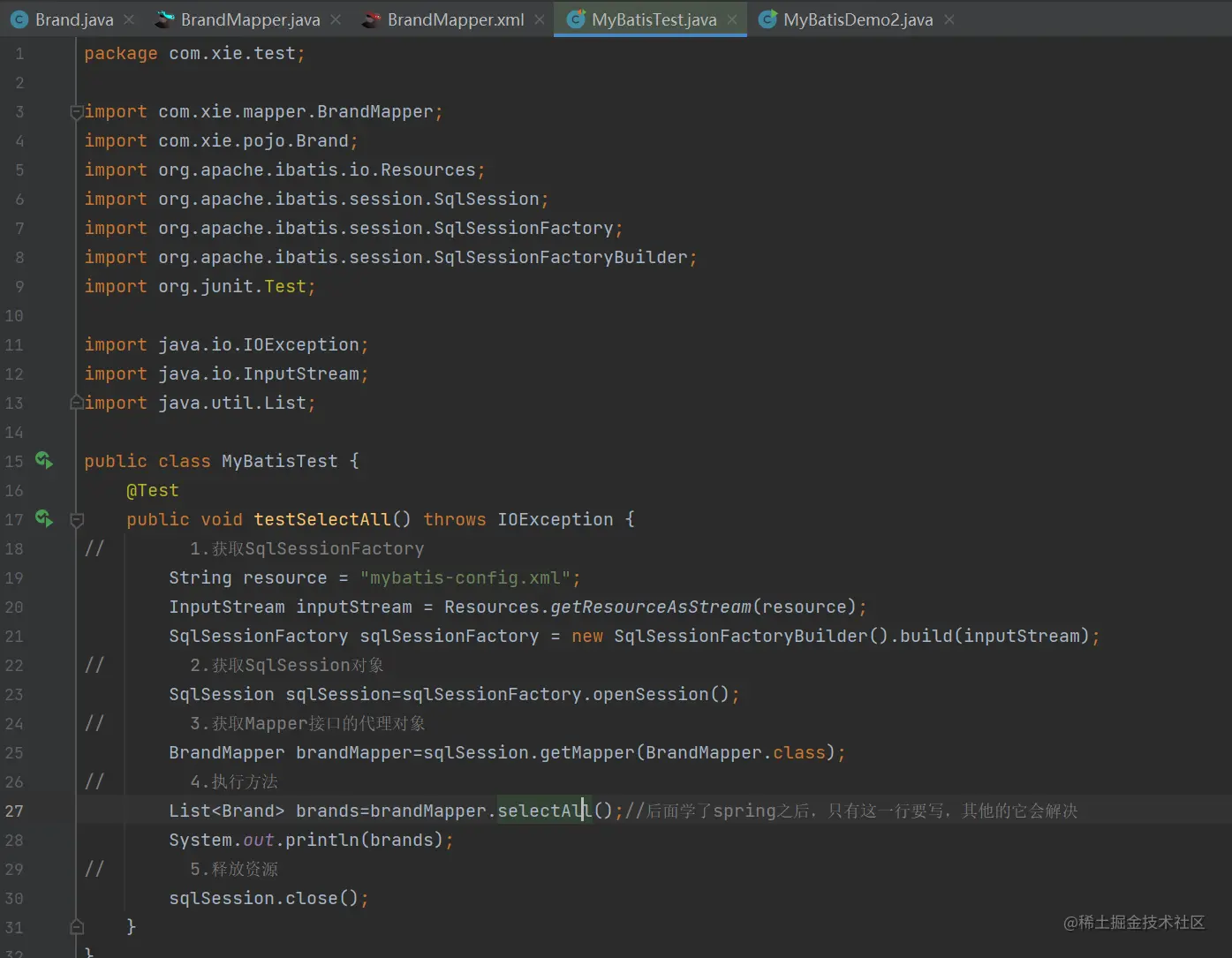1232x958 pixels.
Task: Click the package name com.xie.test
Action: tap(232, 54)
